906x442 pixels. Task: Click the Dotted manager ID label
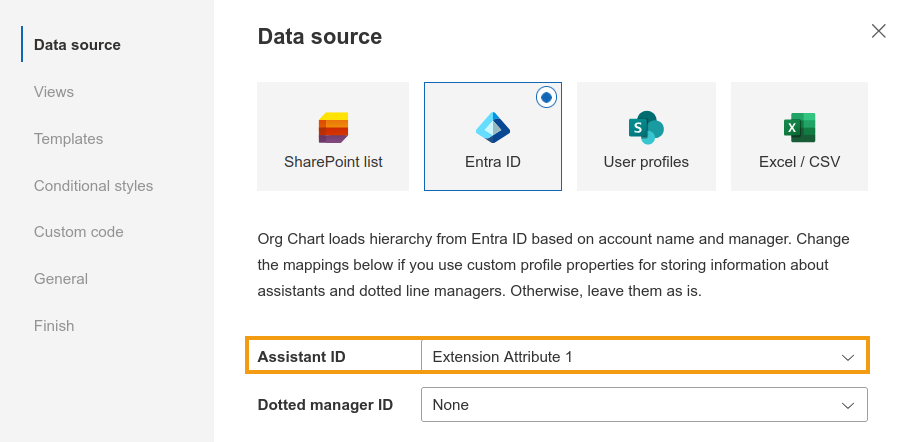(325, 404)
